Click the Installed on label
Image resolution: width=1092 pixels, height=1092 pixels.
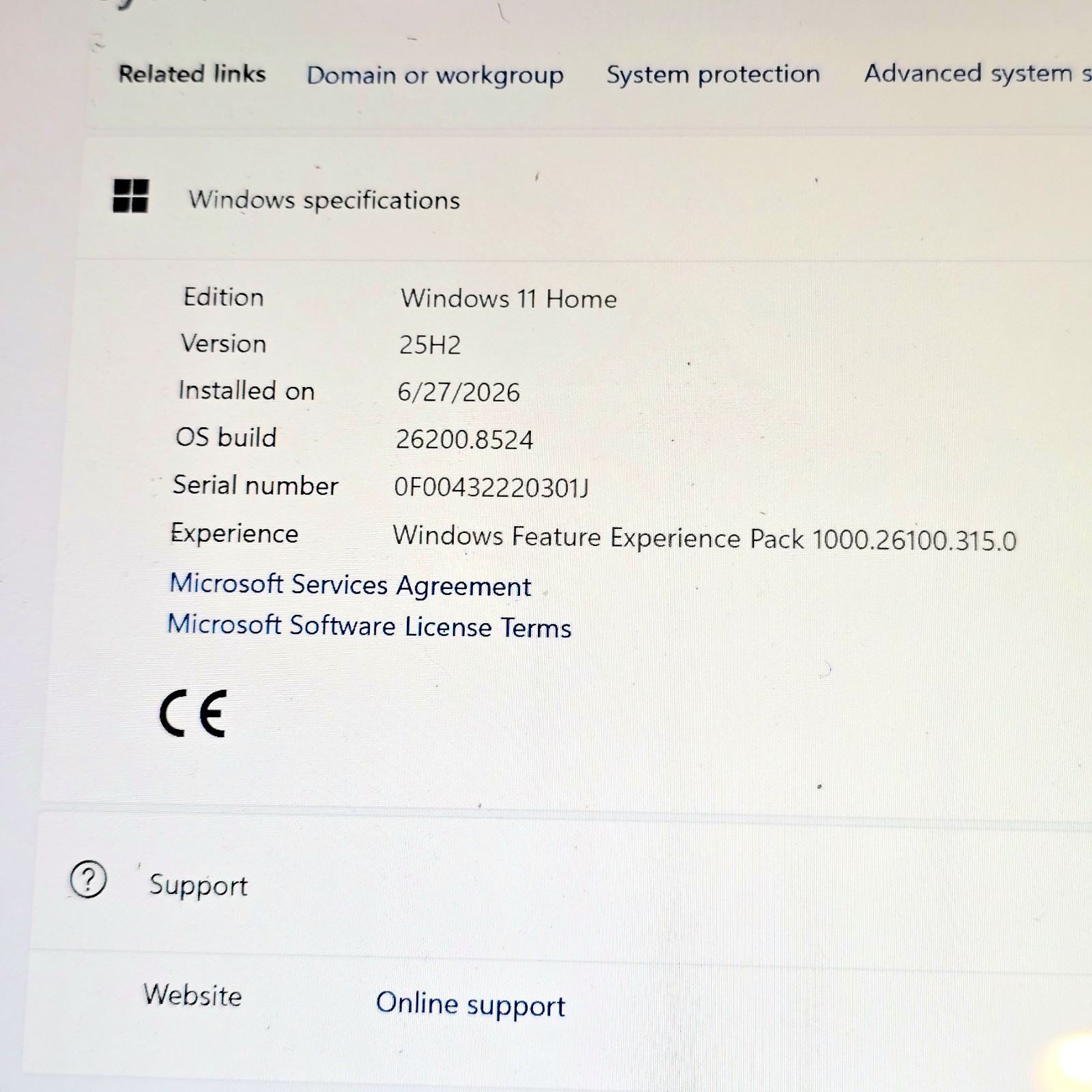click(246, 391)
